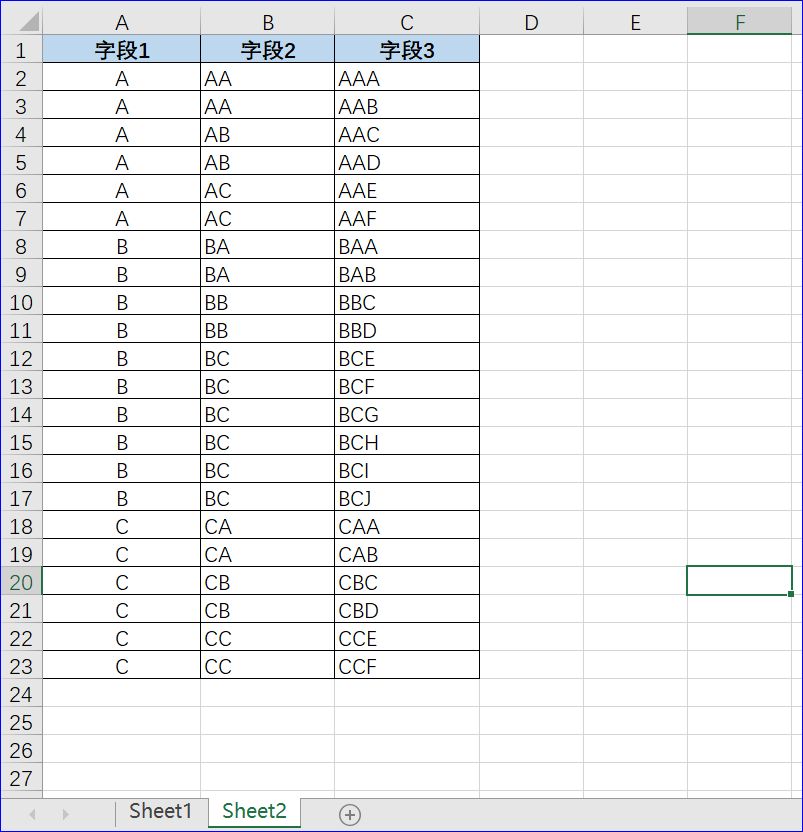Select the cell containing BBC
This screenshot has width=803, height=832.
tap(407, 302)
